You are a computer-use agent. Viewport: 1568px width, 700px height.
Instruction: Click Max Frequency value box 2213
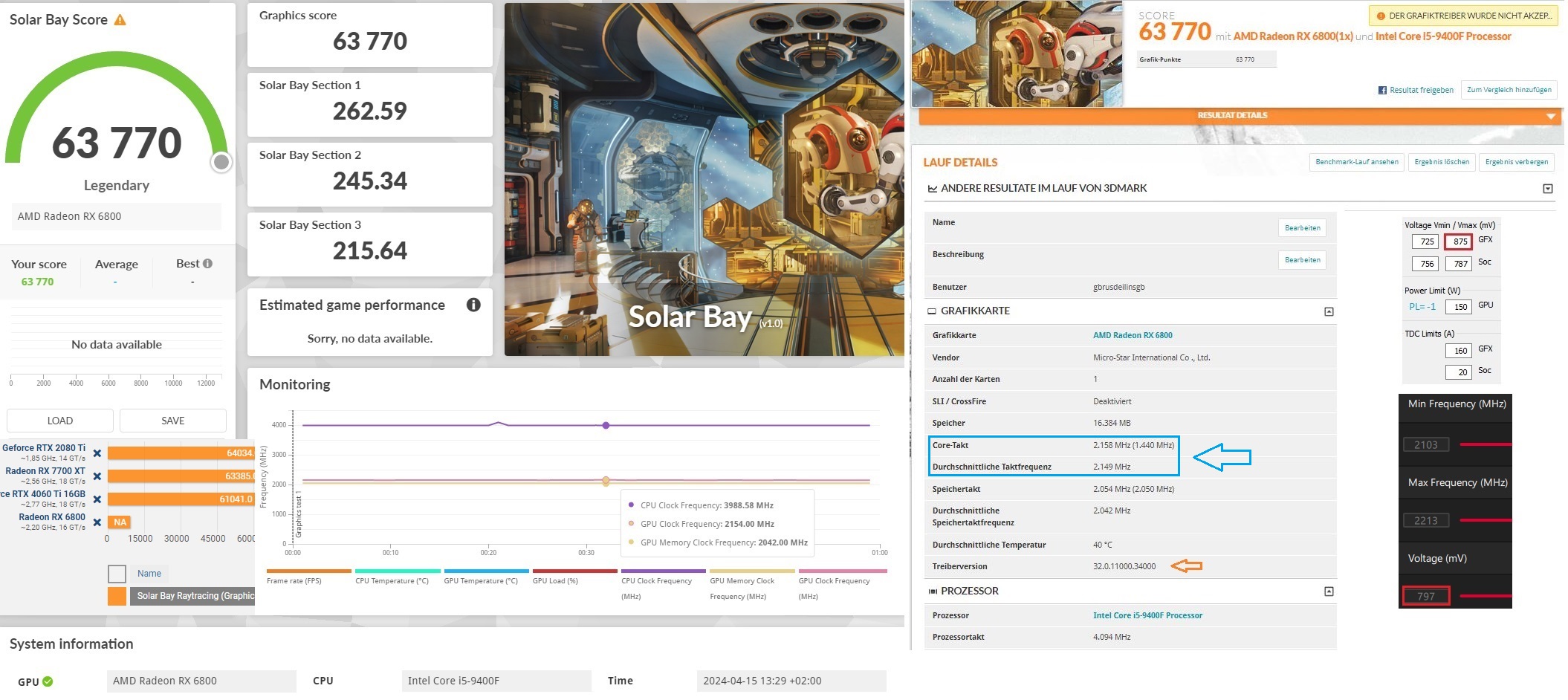1426,521
